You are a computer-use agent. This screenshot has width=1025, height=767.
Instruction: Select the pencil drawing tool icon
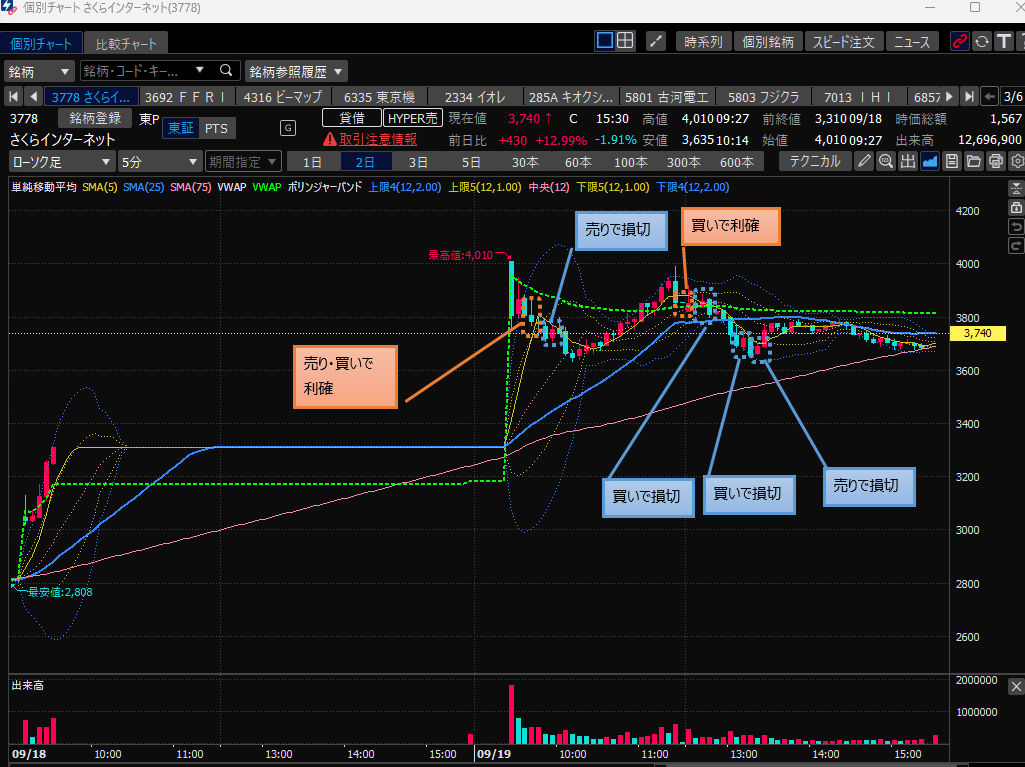point(865,161)
